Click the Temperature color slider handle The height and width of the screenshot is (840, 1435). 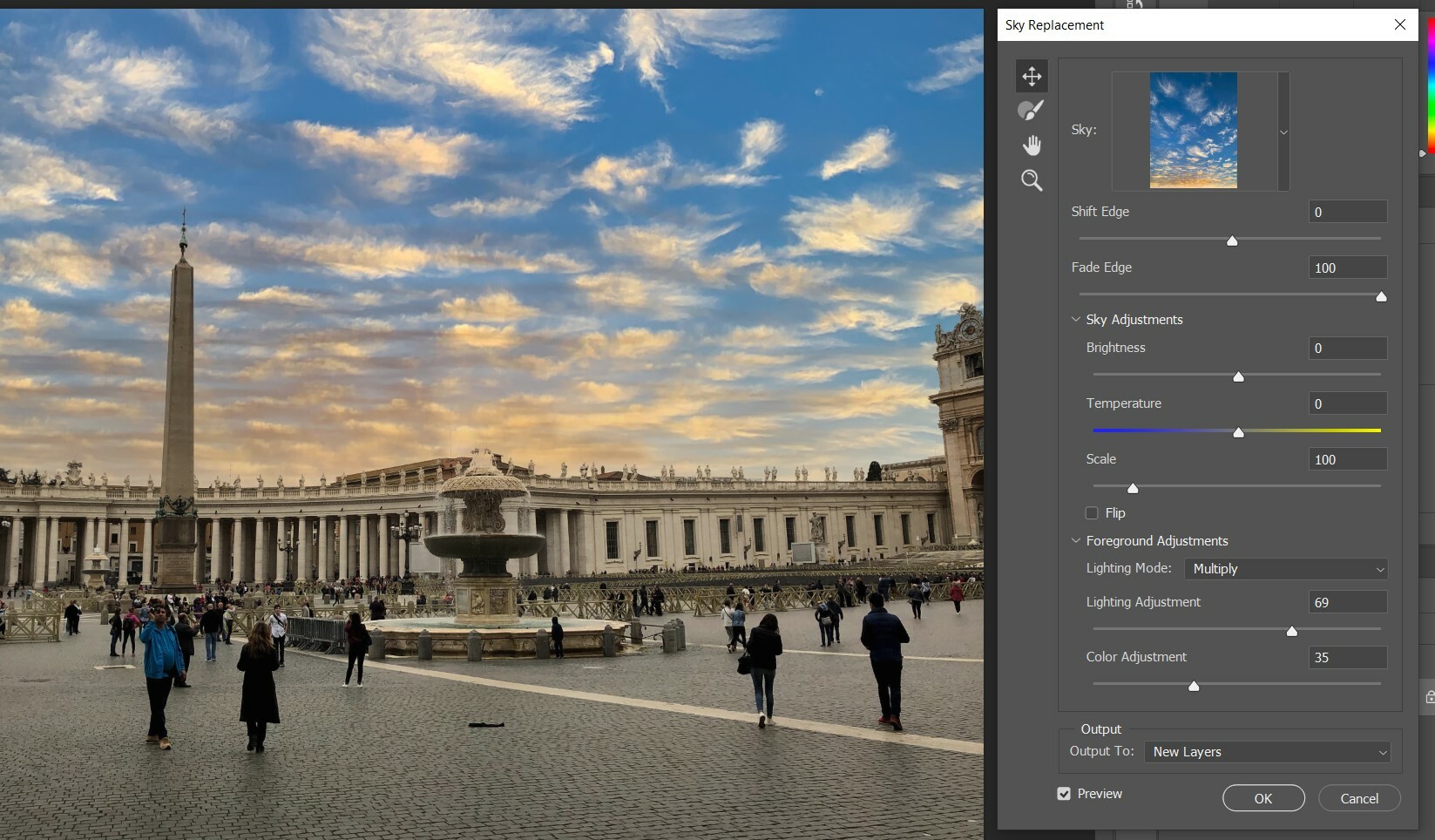[1238, 432]
